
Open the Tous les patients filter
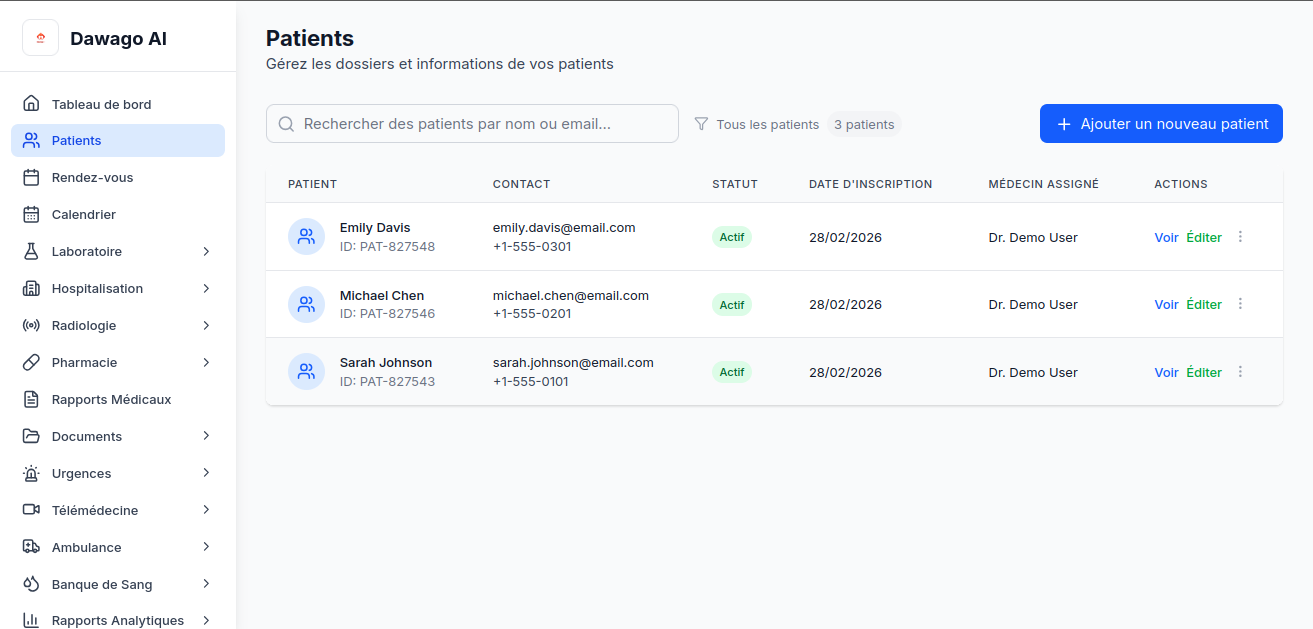coord(767,124)
